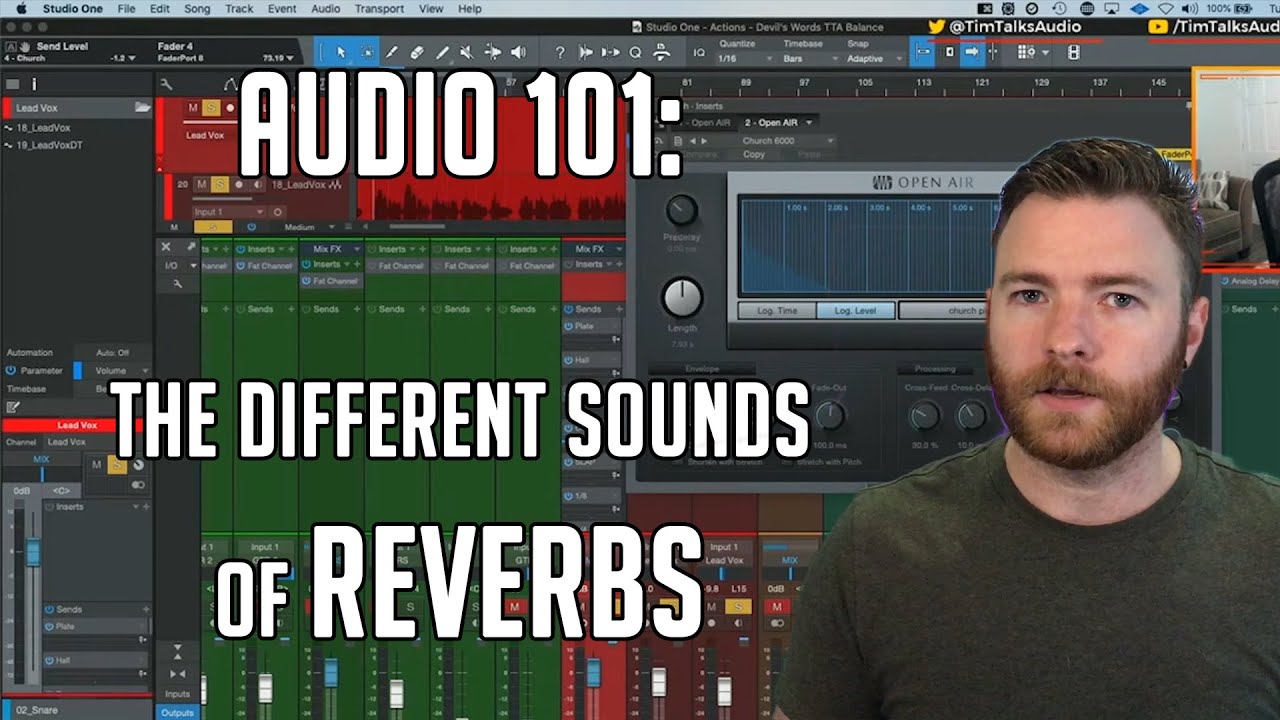
Task: Click the Open Air Predelay knob
Action: (x=681, y=210)
